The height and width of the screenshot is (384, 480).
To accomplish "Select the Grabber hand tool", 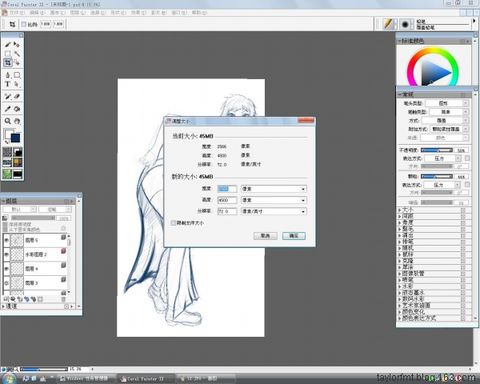I will click(17, 121).
